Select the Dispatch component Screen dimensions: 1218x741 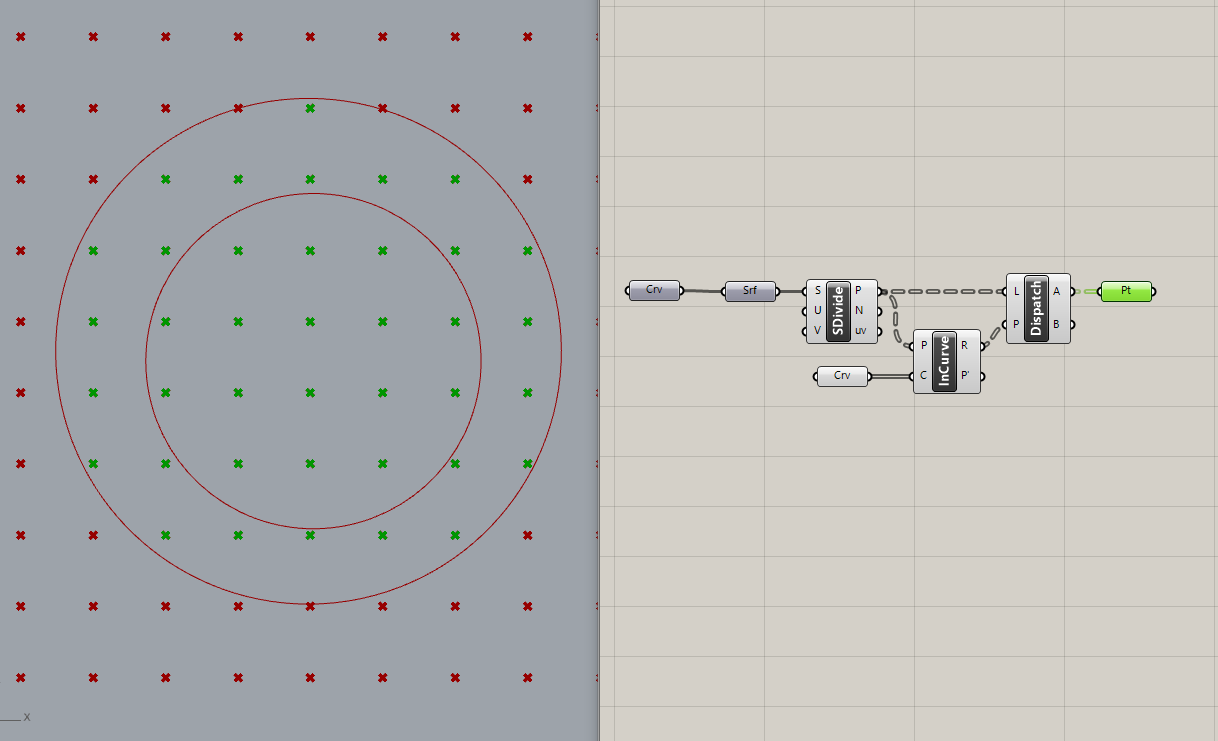tap(1037, 308)
